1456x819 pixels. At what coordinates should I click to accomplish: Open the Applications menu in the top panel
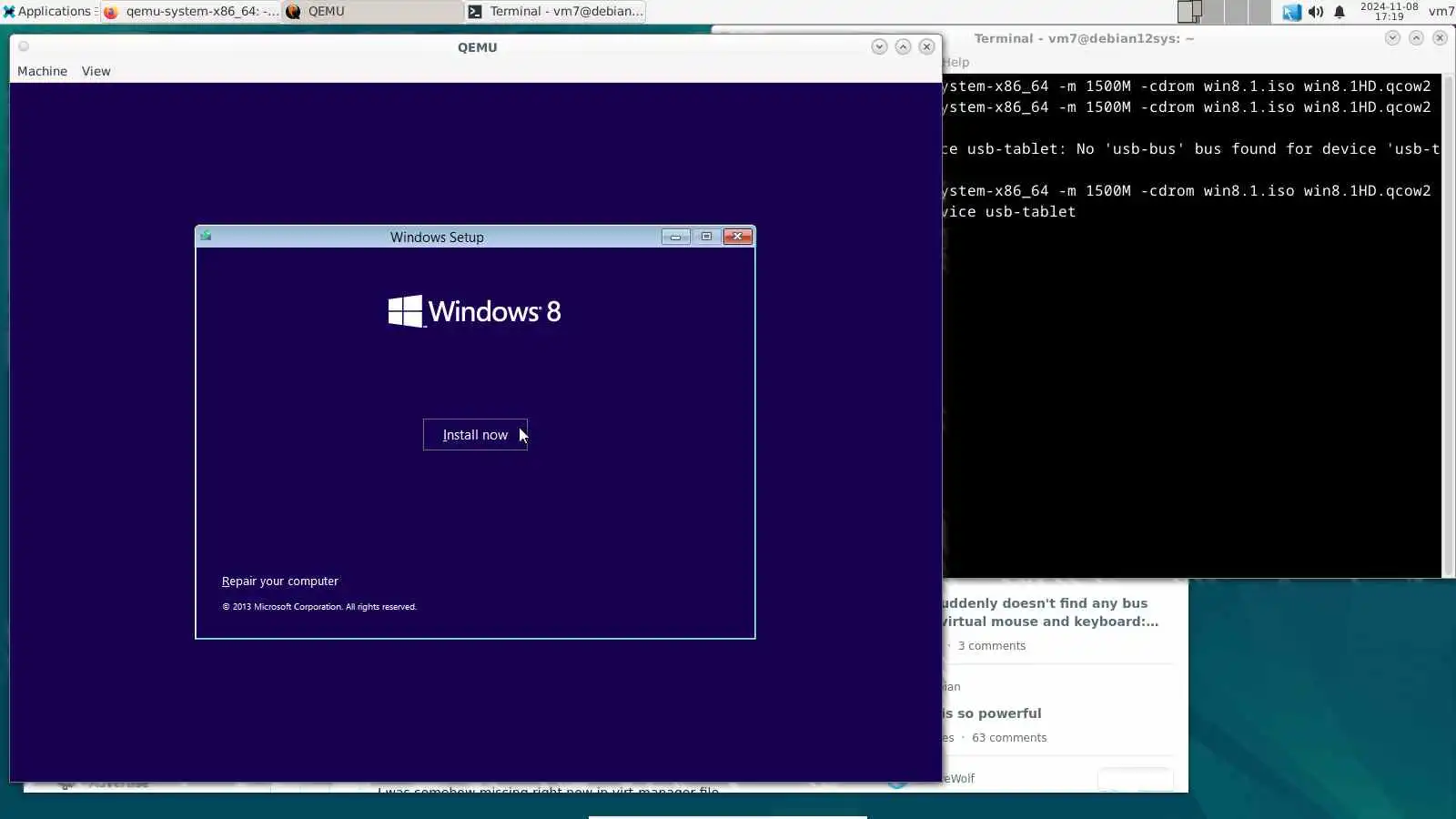[47, 11]
